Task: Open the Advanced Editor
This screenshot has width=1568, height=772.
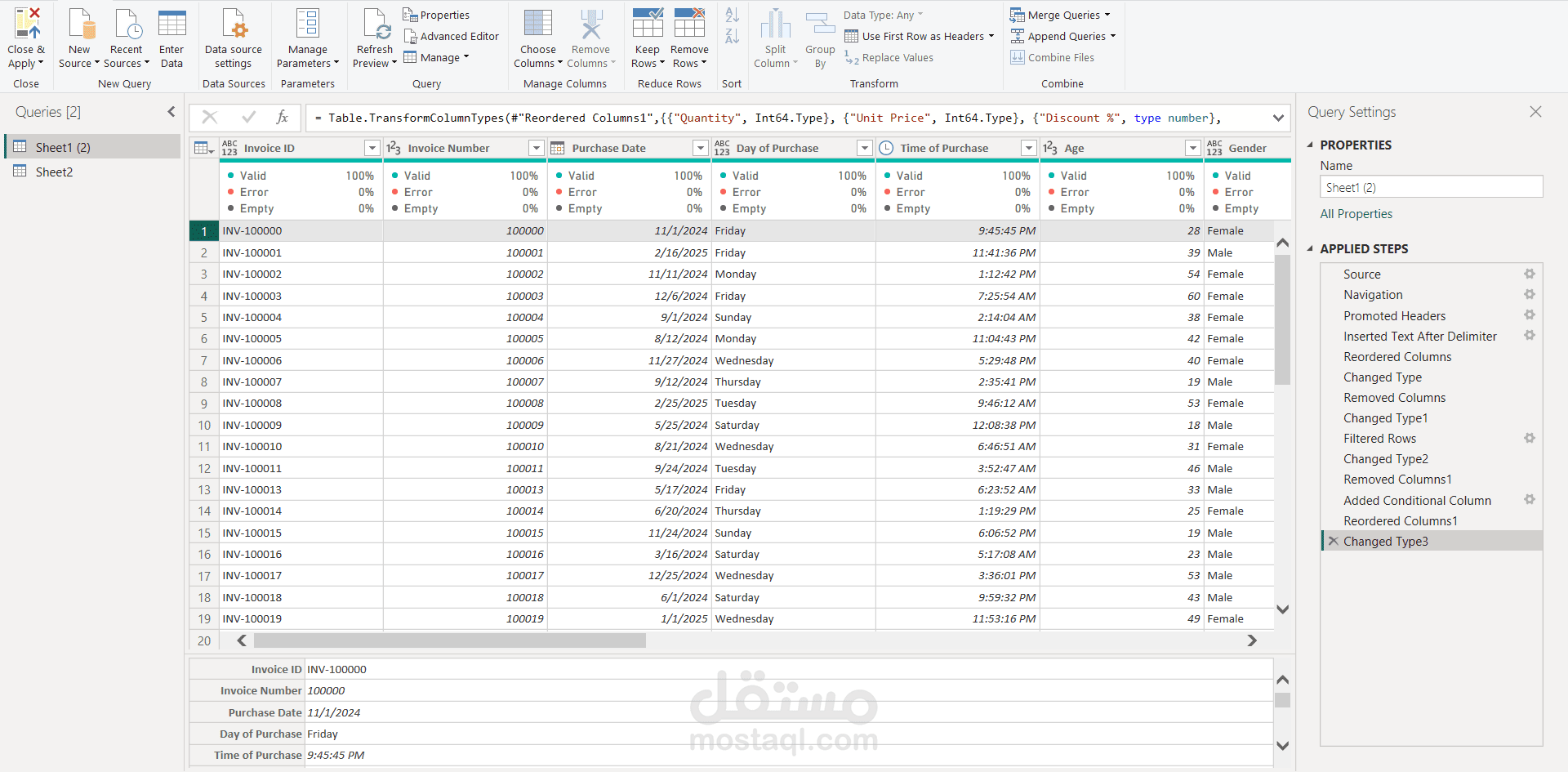Action: pyautogui.click(x=452, y=37)
